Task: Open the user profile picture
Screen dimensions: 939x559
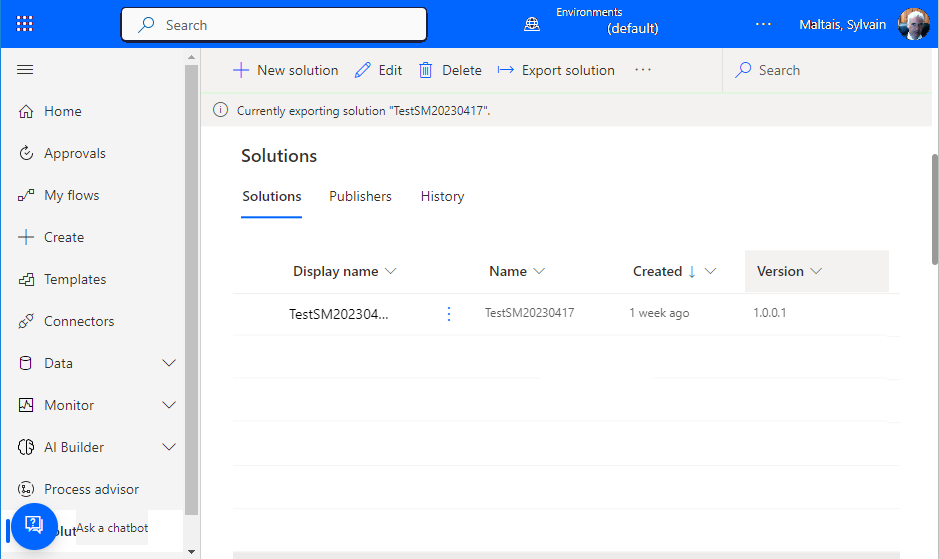Action: pos(913,24)
